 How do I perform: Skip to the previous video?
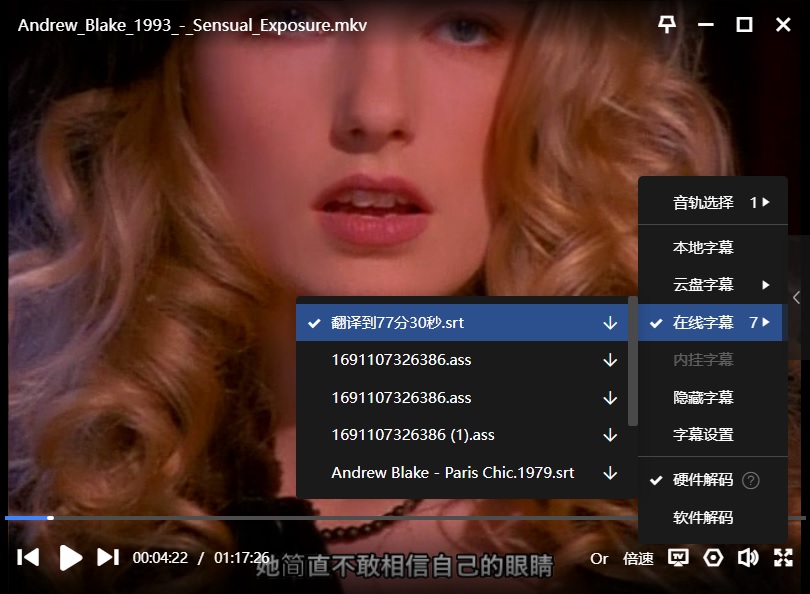coord(29,558)
